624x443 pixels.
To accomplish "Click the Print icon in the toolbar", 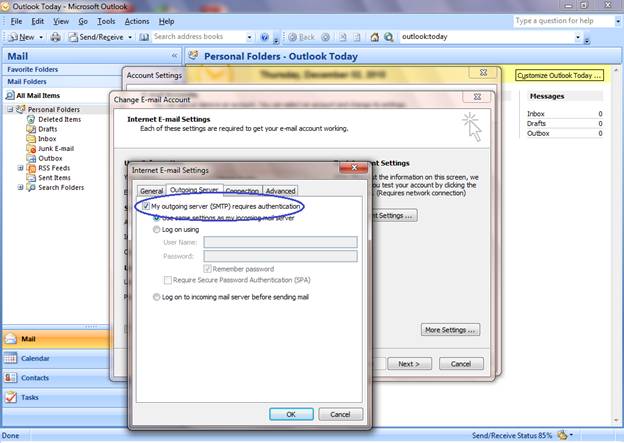I will pyautogui.click(x=56, y=37).
